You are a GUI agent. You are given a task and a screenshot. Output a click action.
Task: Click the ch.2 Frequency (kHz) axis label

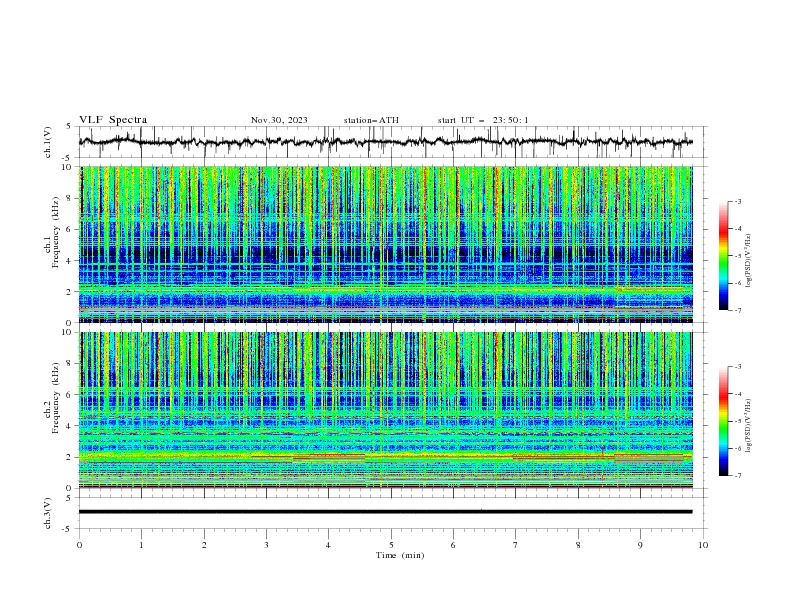52,397
